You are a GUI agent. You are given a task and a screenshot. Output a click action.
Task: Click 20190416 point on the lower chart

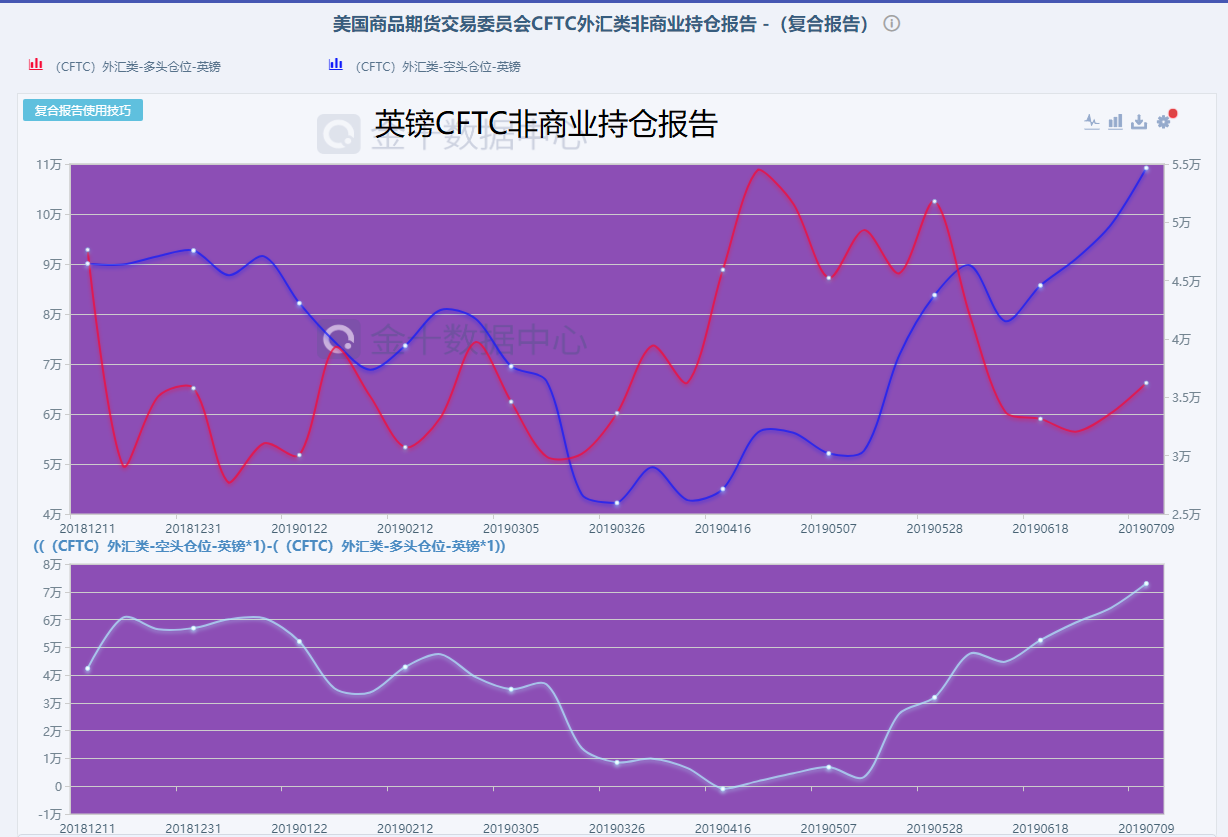(x=723, y=790)
